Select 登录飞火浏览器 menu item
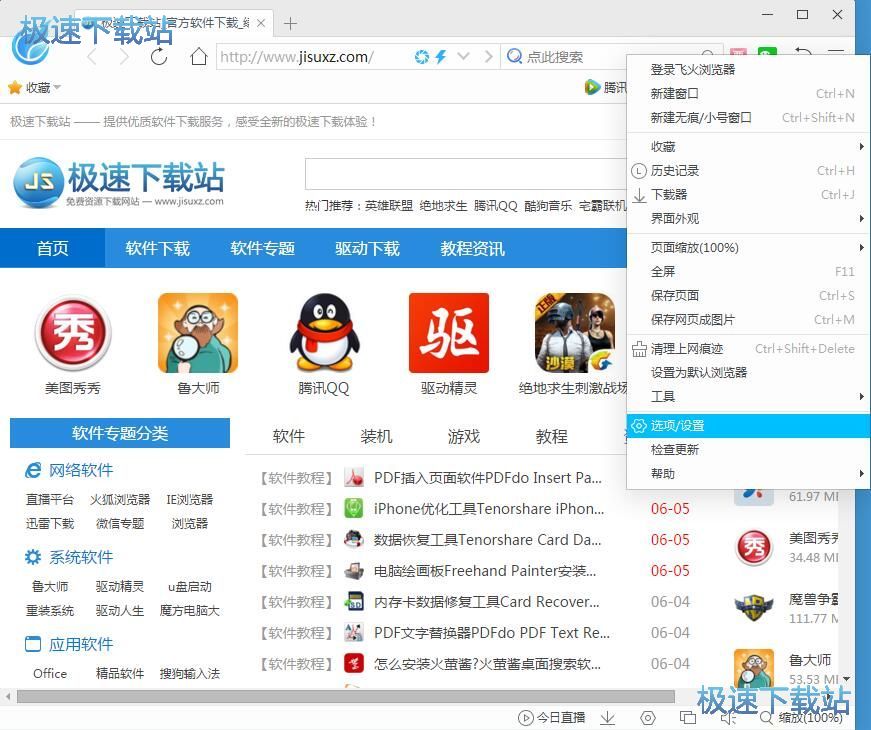This screenshot has height=730, width=871. [x=748, y=69]
